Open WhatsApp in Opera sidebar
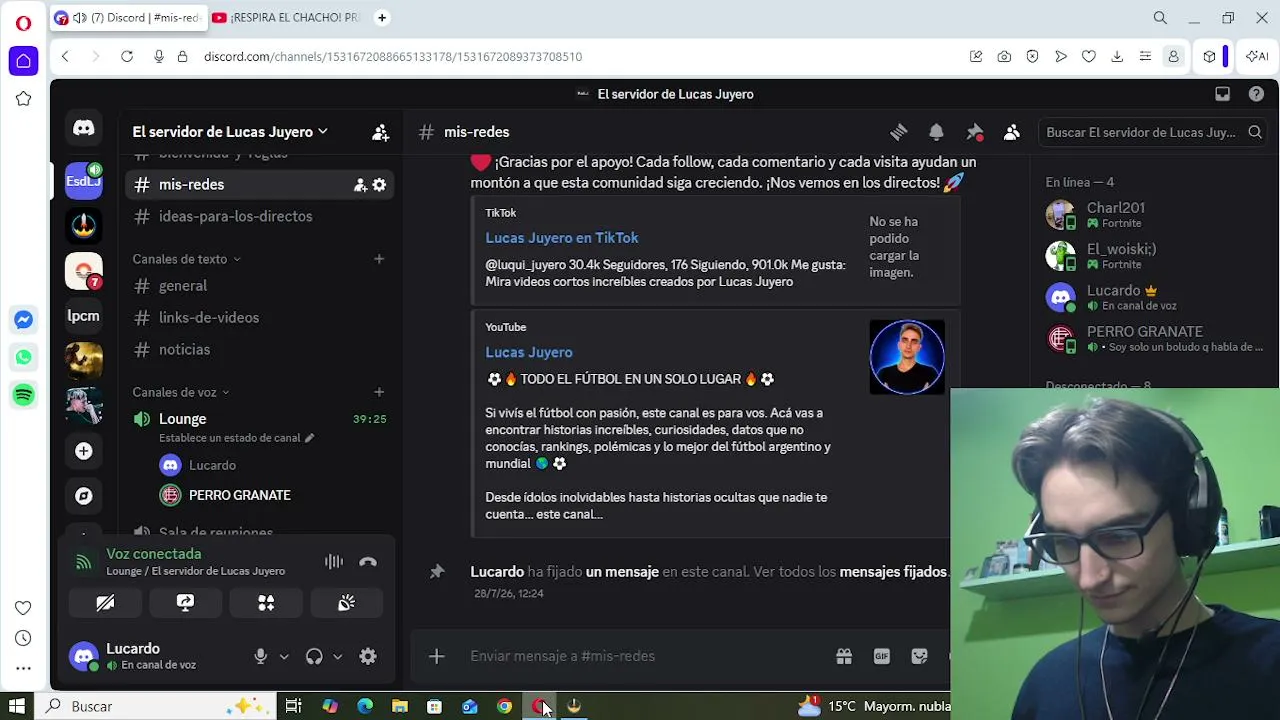The height and width of the screenshot is (720, 1280). click(23, 357)
